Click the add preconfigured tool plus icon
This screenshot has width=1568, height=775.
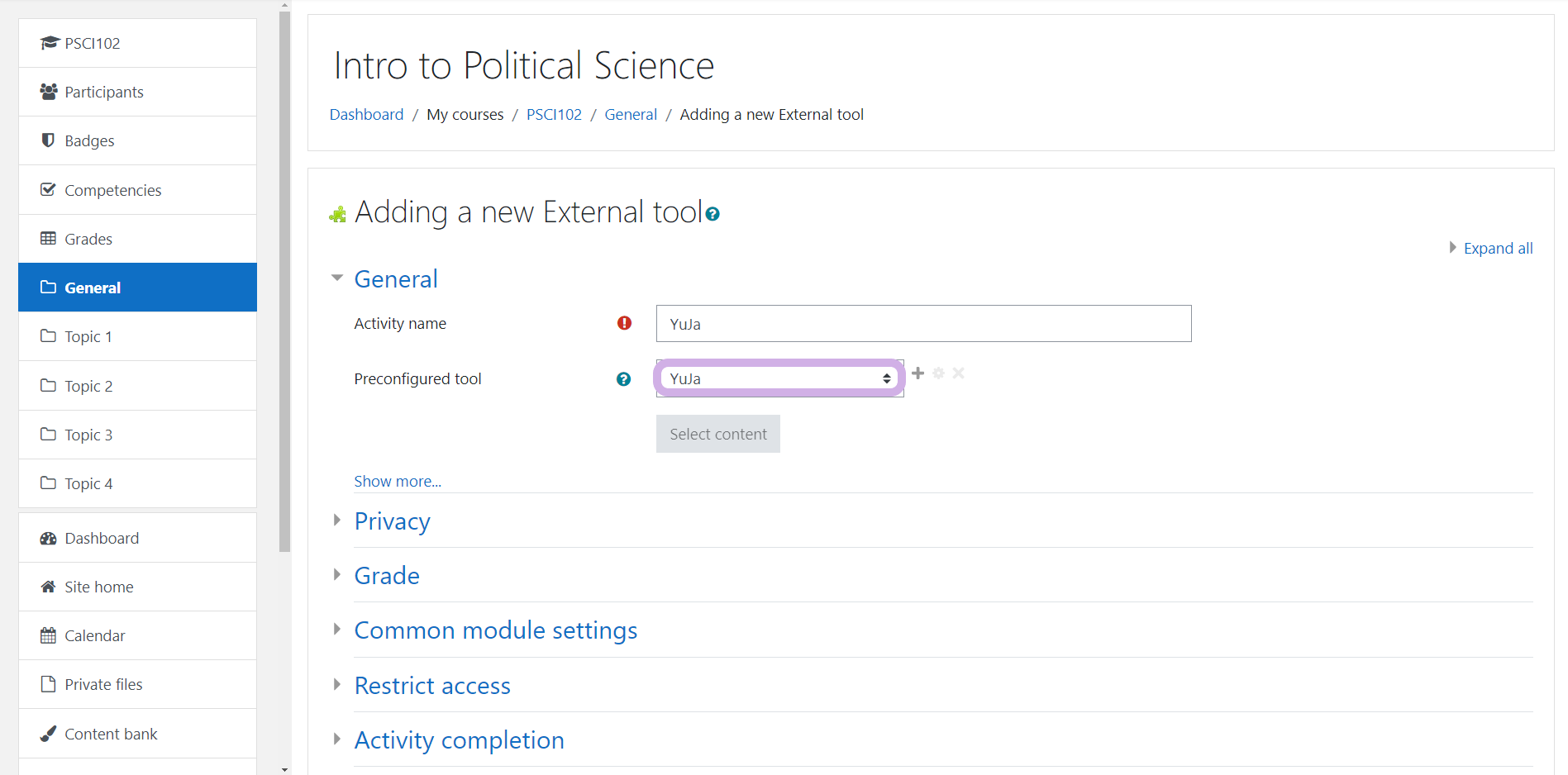pos(917,373)
